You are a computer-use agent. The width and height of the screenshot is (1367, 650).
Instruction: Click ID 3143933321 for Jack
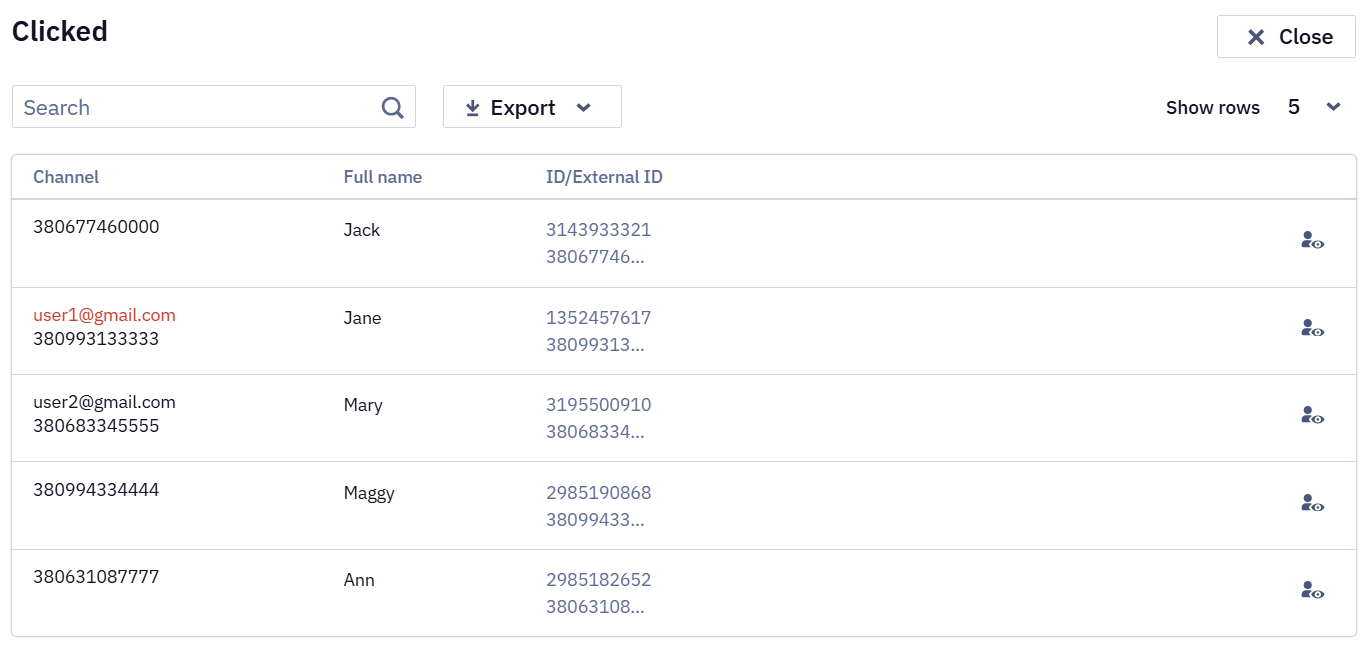(598, 230)
